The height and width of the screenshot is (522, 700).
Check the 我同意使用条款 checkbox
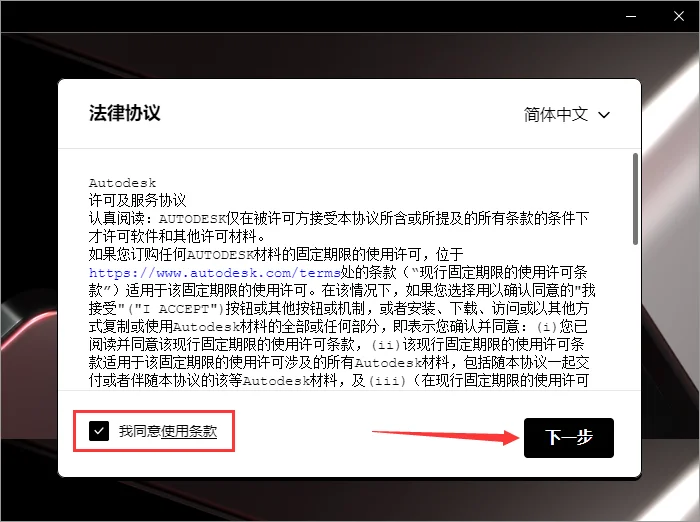click(x=99, y=431)
